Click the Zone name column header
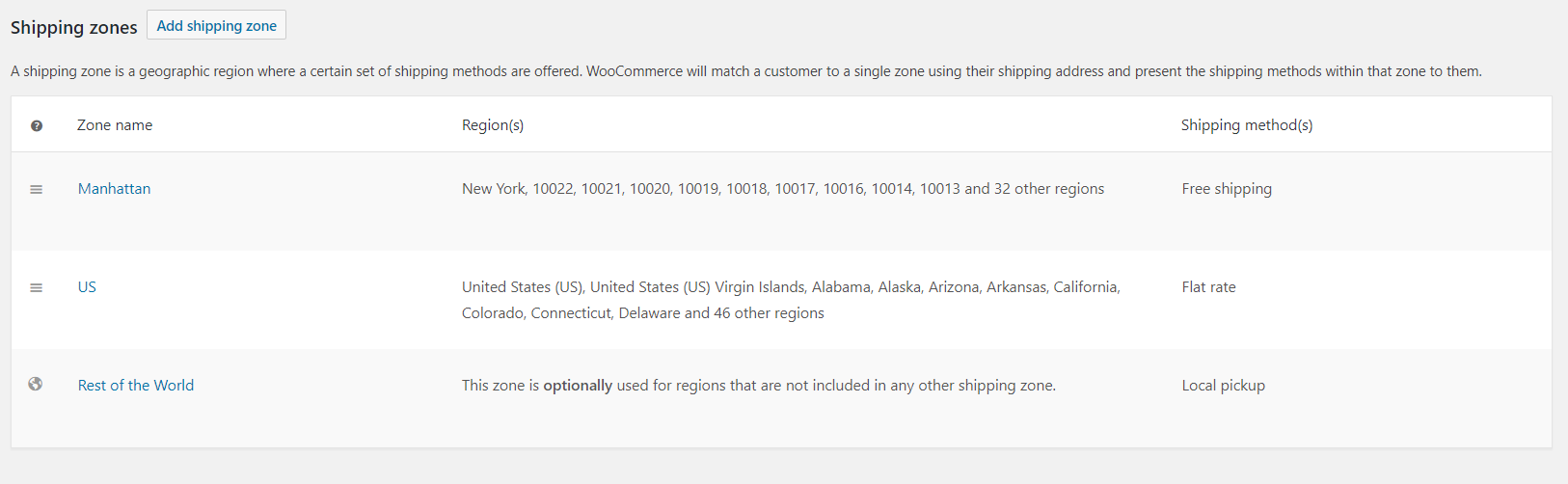The height and width of the screenshot is (484, 1568). [115, 125]
